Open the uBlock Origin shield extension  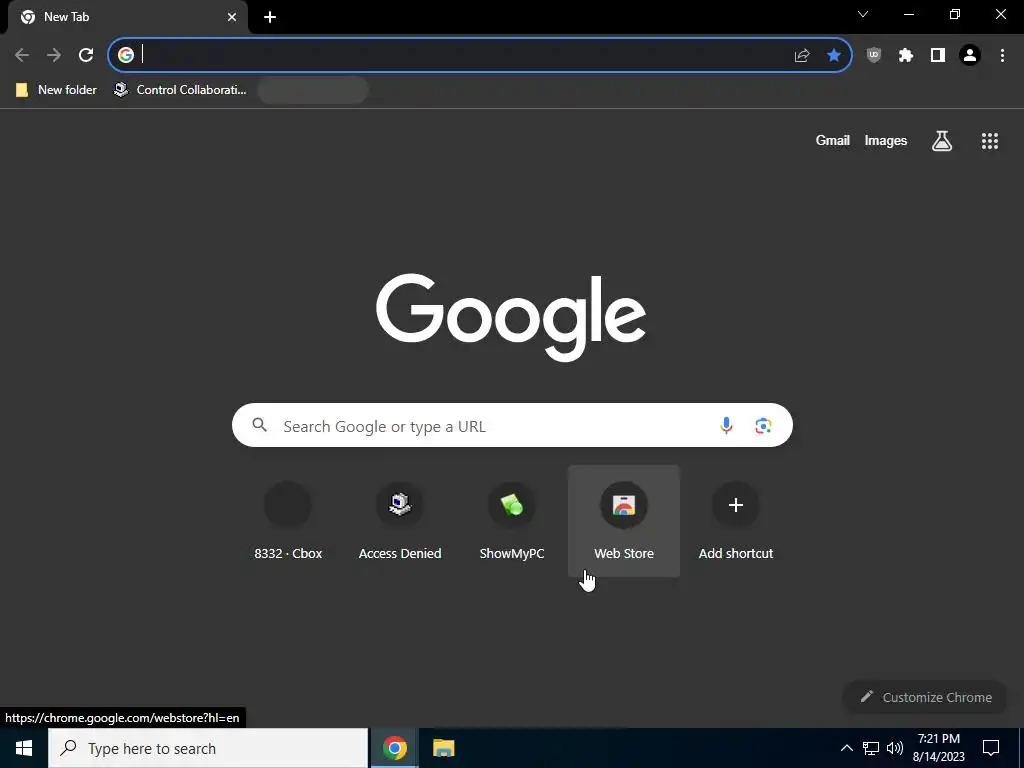(x=874, y=55)
